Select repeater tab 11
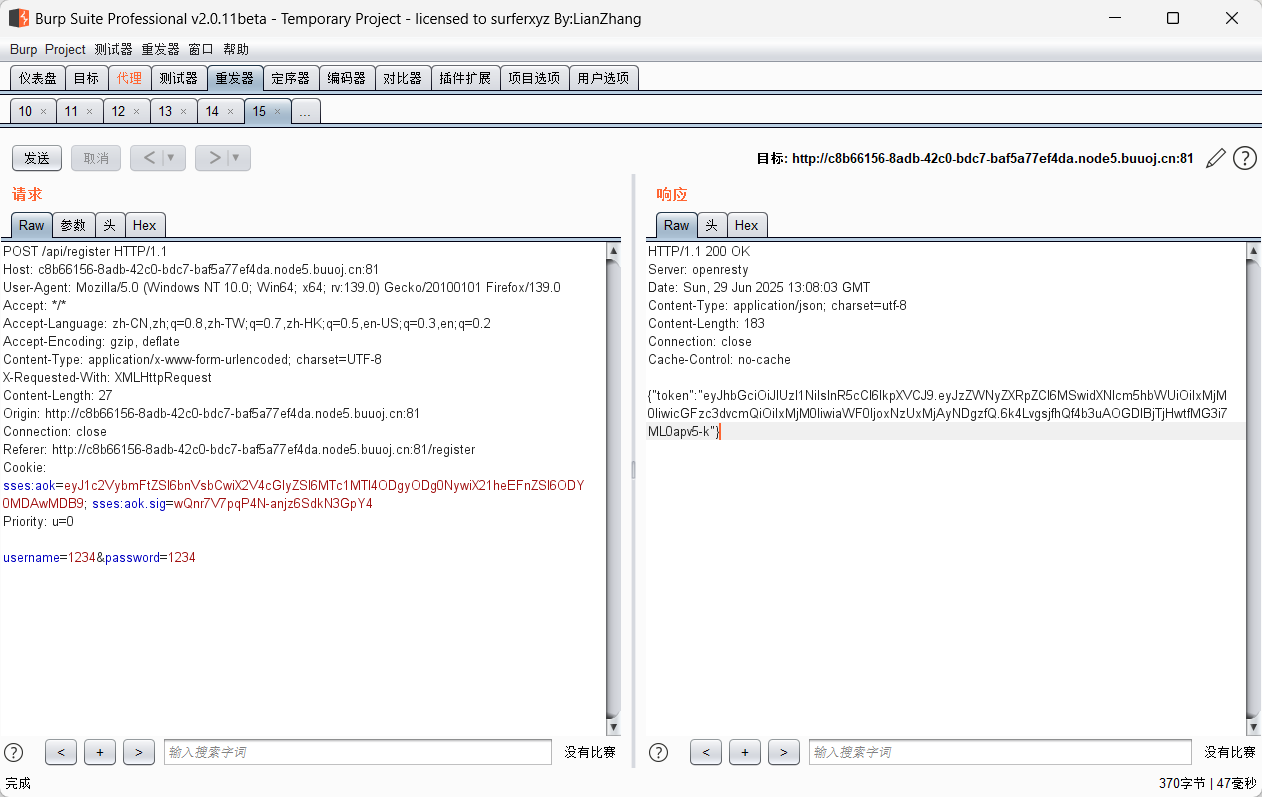The width and height of the screenshot is (1262, 797). tap(71, 111)
